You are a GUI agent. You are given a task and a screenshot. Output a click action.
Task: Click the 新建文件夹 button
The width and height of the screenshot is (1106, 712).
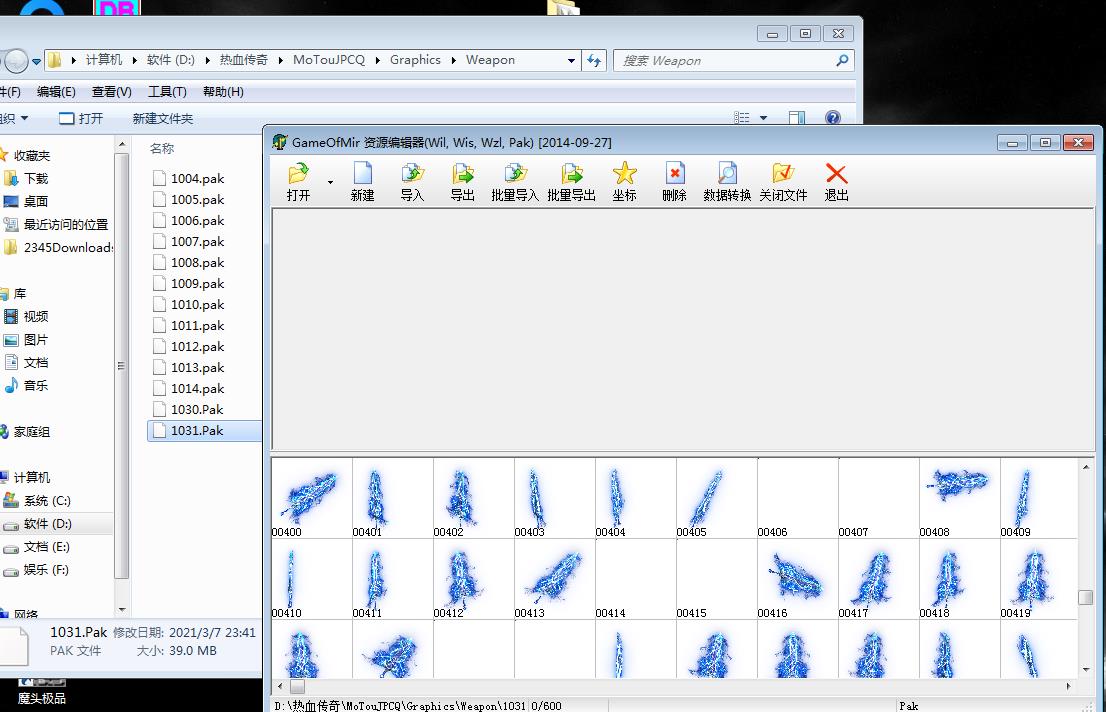(x=163, y=118)
